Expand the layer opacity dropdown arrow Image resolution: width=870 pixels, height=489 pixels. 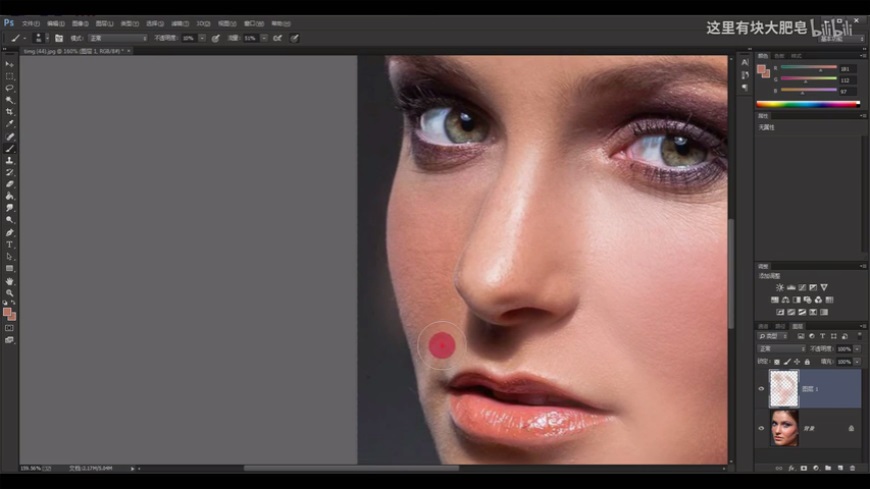(x=857, y=349)
